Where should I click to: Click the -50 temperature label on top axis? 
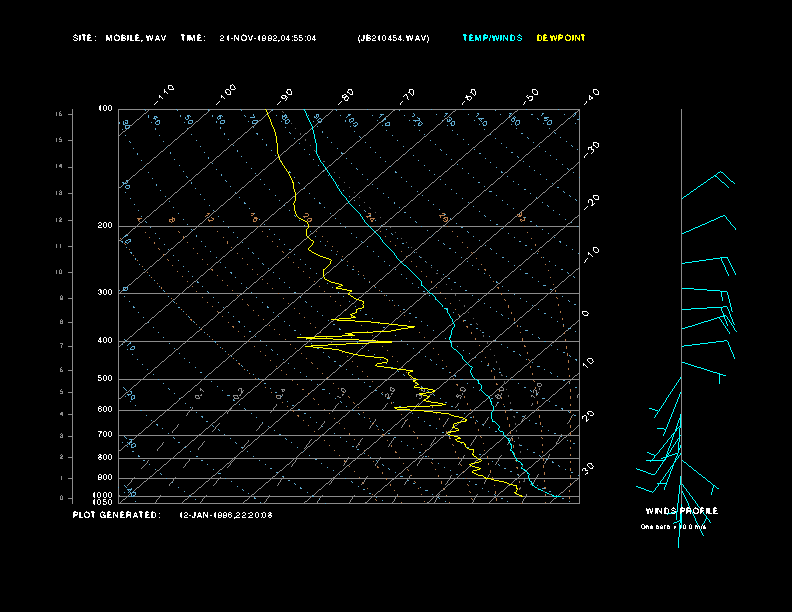tap(531, 96)
